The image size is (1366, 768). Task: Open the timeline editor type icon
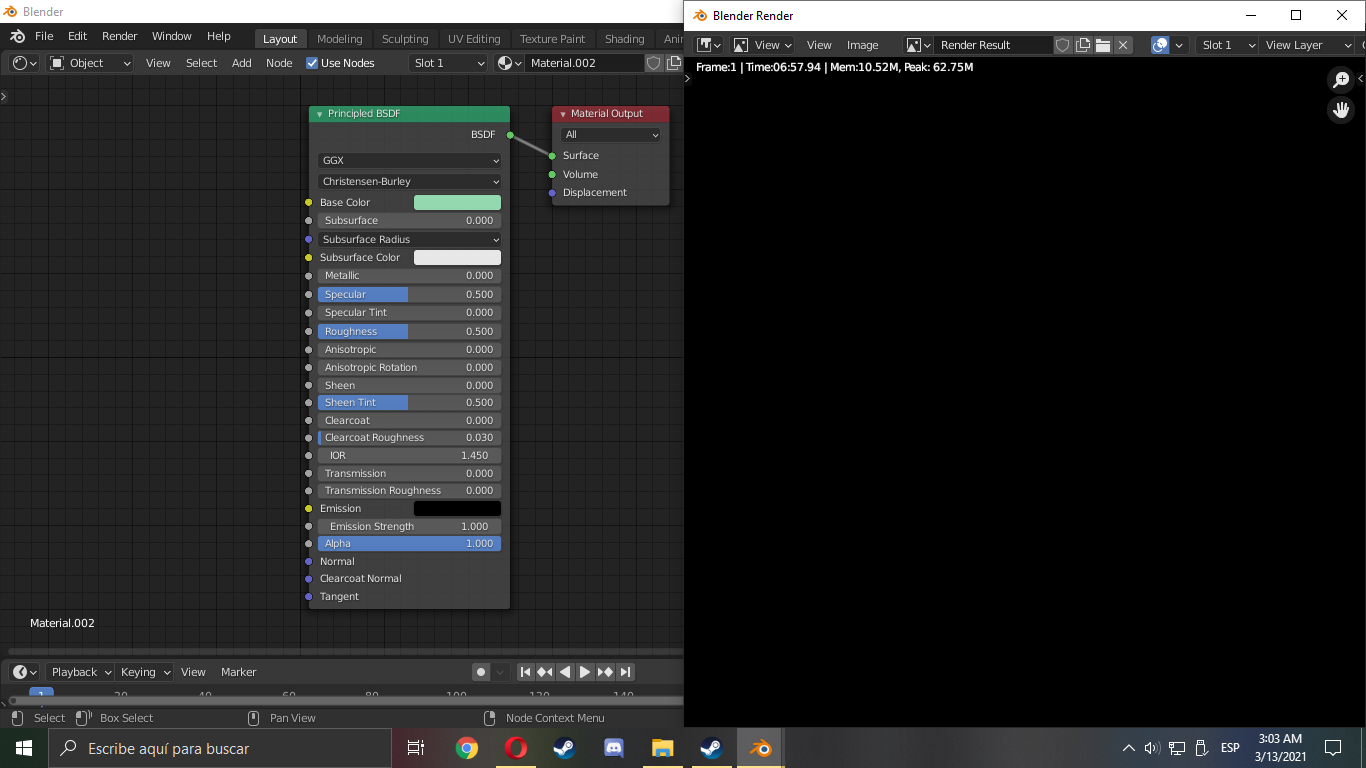[x=25, y=672]
